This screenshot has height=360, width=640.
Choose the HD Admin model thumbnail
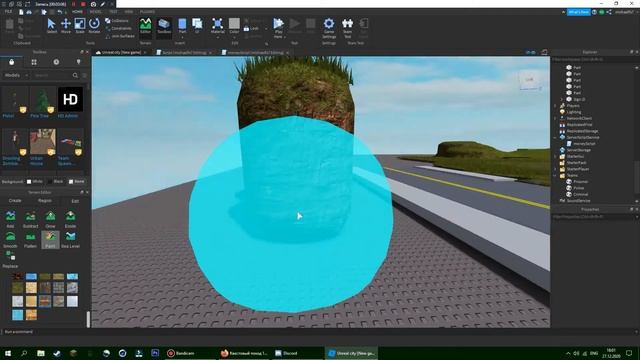point(70,99)
